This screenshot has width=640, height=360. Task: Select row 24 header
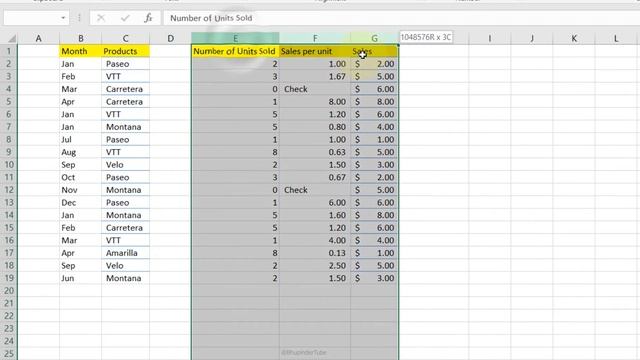click(x=9, y=341)
